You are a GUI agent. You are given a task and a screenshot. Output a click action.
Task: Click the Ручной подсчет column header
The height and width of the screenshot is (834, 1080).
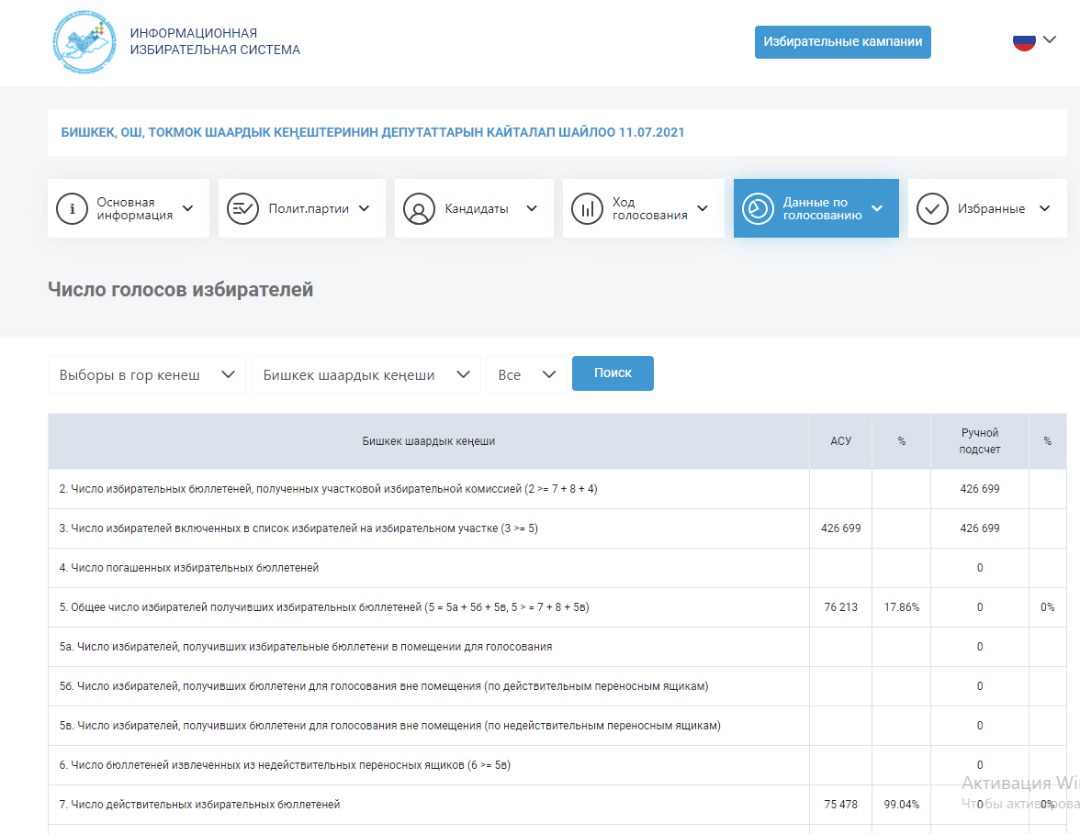pyautogui.click(x=979, y=441)
